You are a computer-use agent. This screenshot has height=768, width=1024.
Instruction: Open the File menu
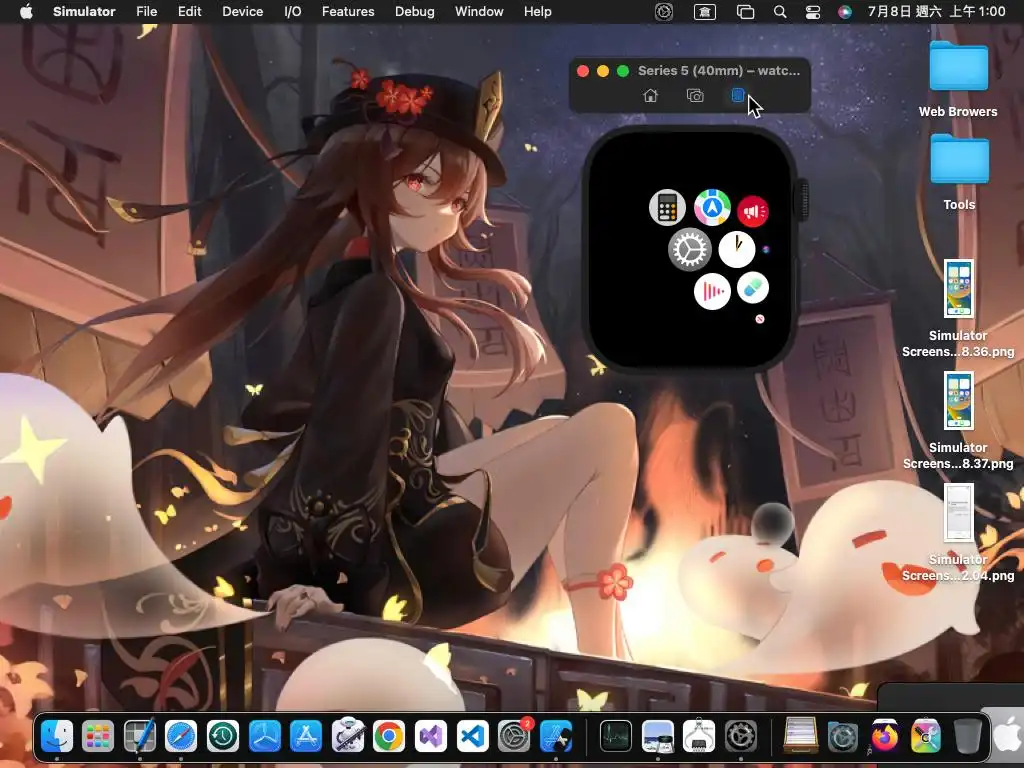point(146,11)
